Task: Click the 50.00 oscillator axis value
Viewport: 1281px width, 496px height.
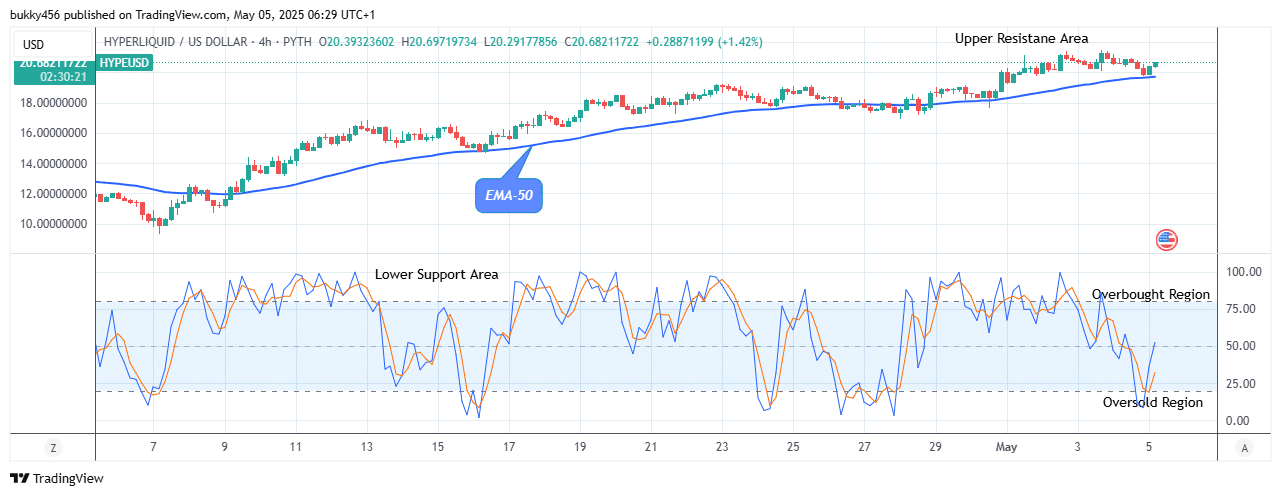Action: click(x=1239, y=346)
